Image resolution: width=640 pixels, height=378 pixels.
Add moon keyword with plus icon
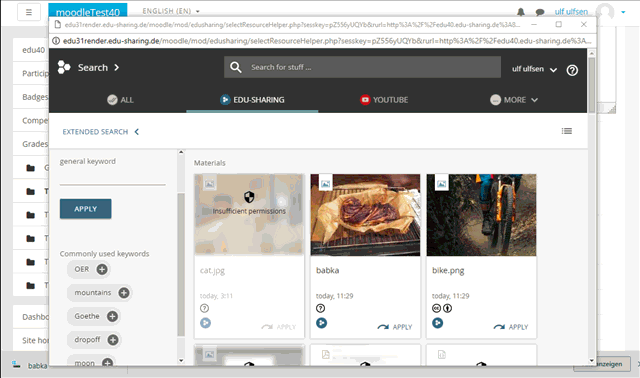[107, 362]
